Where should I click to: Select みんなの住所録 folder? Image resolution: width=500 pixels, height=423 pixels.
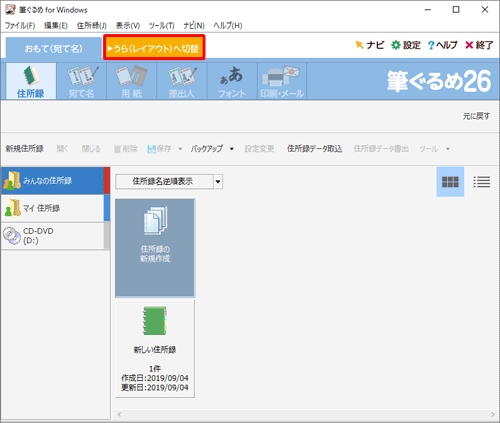point(55,181)
